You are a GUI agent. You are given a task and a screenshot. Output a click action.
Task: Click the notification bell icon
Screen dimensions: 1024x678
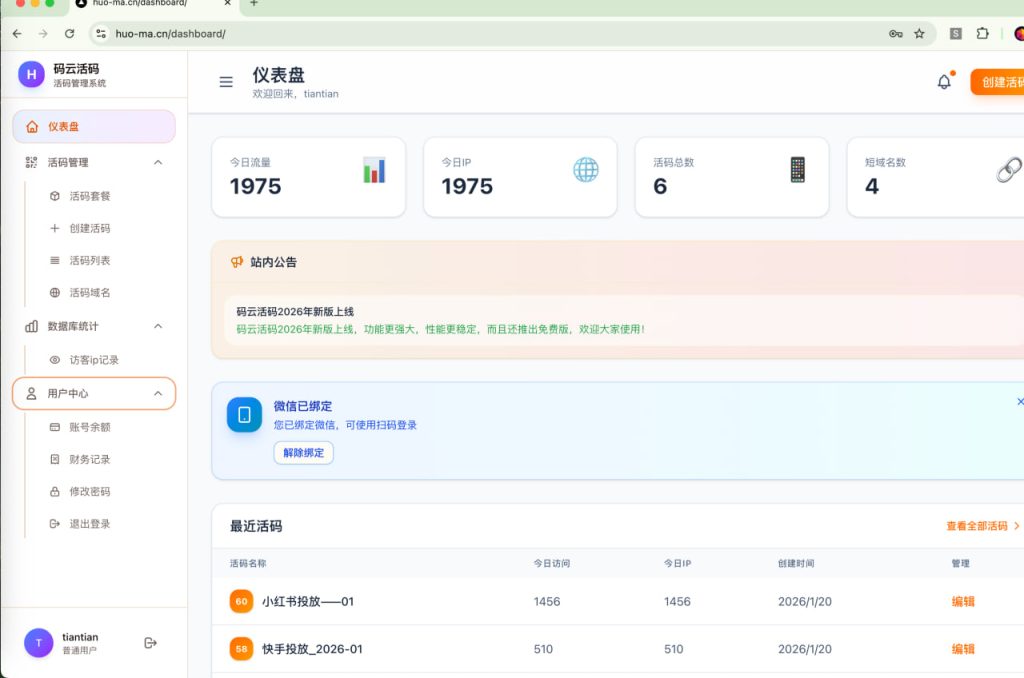click(944, 82)
